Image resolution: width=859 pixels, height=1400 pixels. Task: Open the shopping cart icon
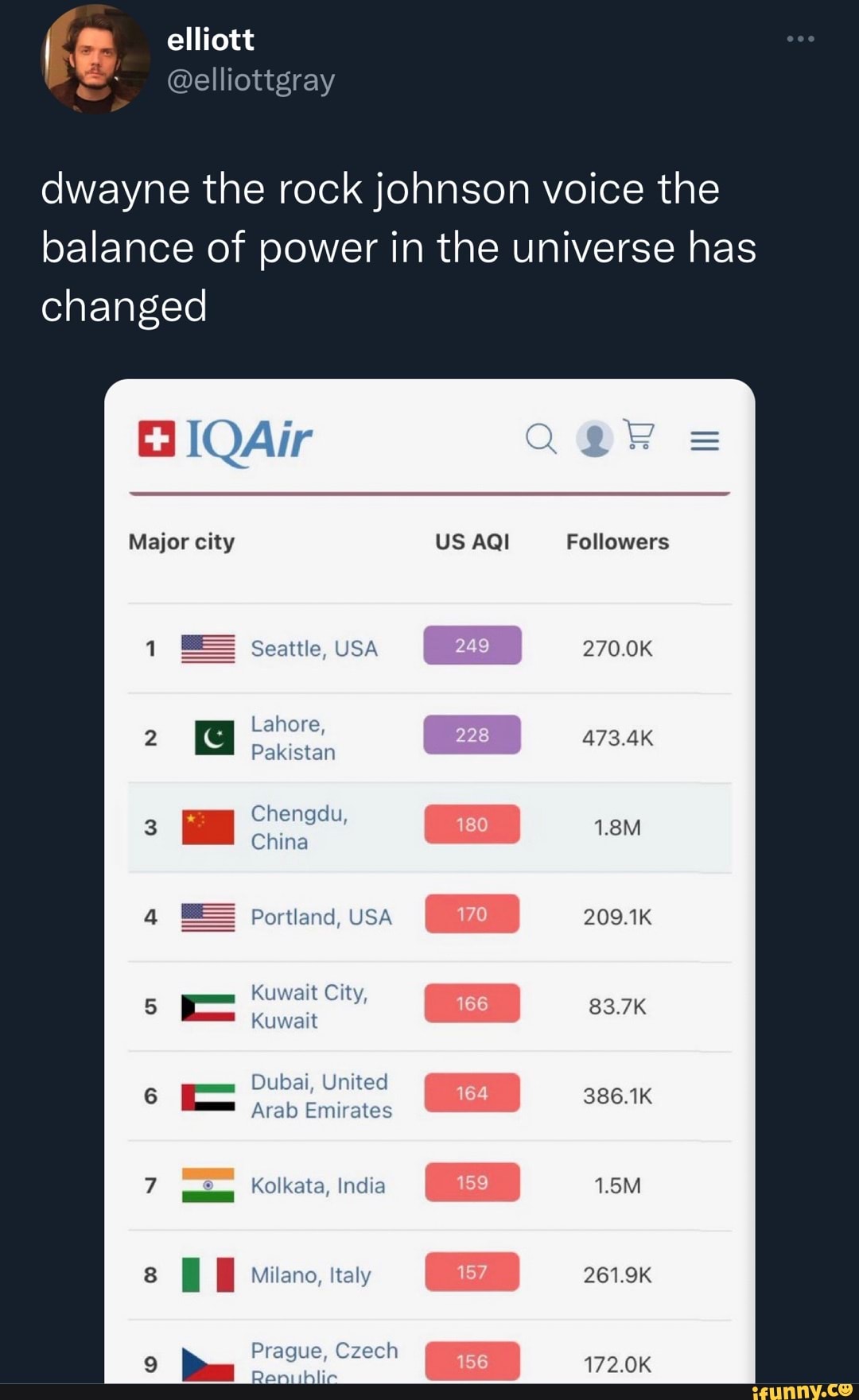coord(639,436)
